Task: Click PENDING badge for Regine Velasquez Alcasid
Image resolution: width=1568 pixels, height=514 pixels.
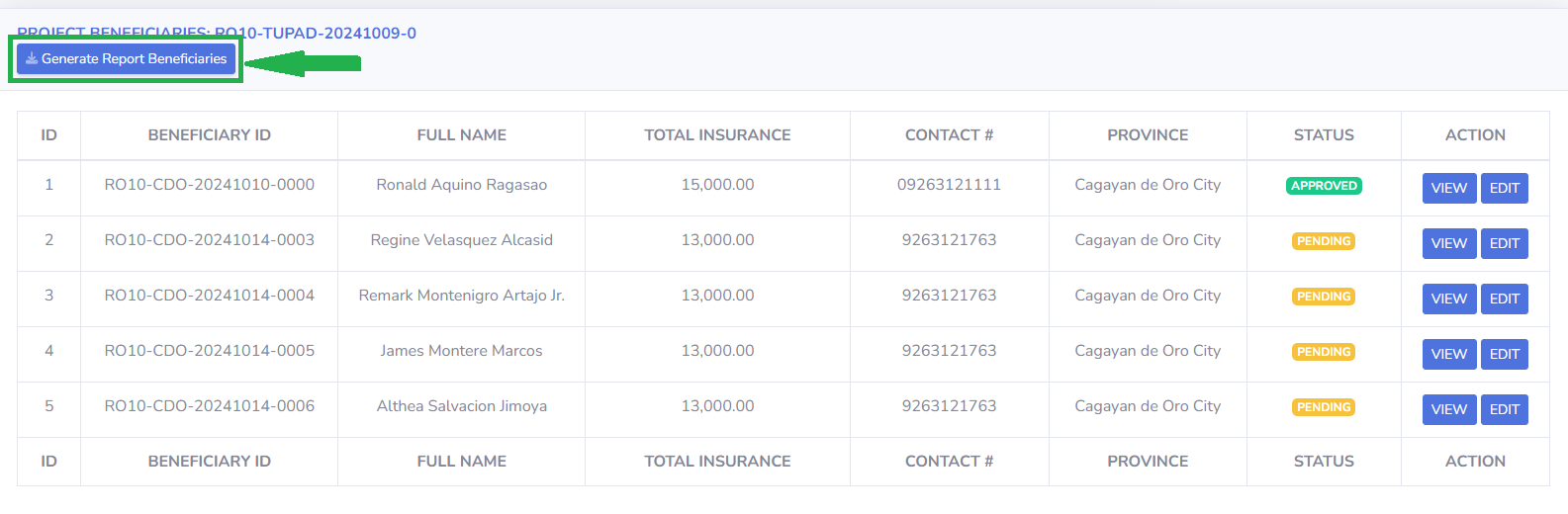Action: 1324,241
